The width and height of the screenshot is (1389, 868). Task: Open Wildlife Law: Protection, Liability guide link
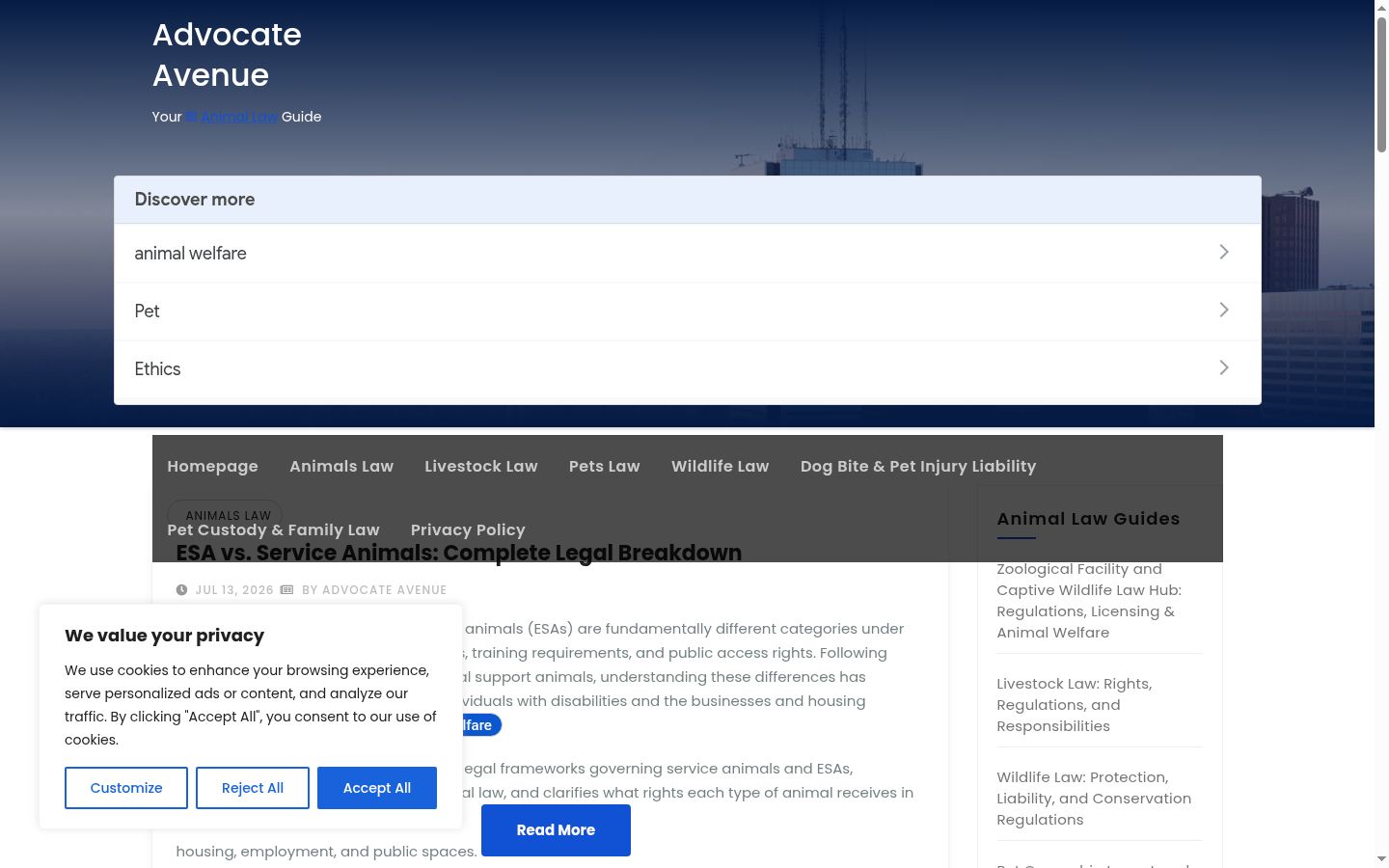pyautogui.click(x=1094, y=799)
